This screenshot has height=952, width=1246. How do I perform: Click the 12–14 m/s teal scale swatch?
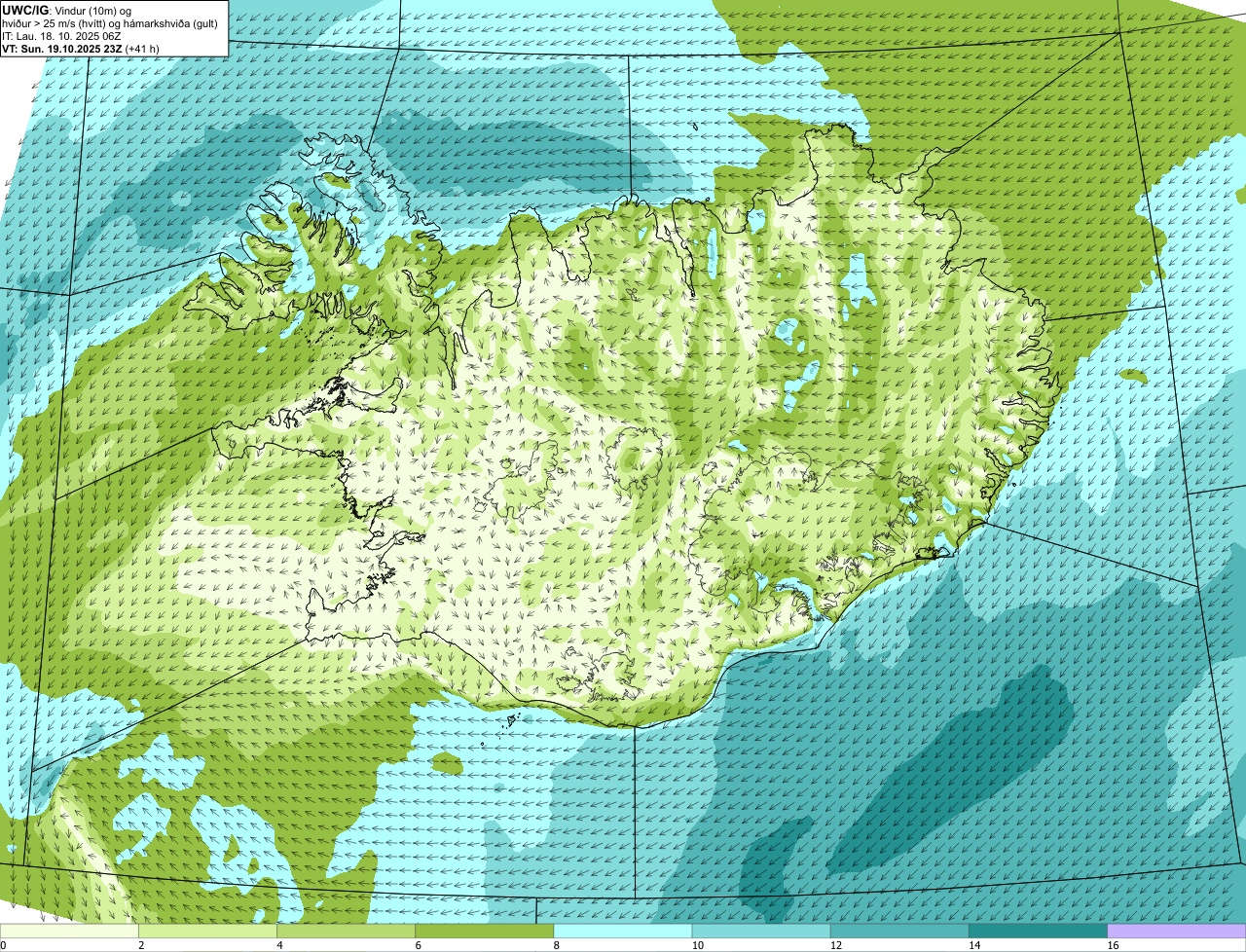tap(899, 932)
